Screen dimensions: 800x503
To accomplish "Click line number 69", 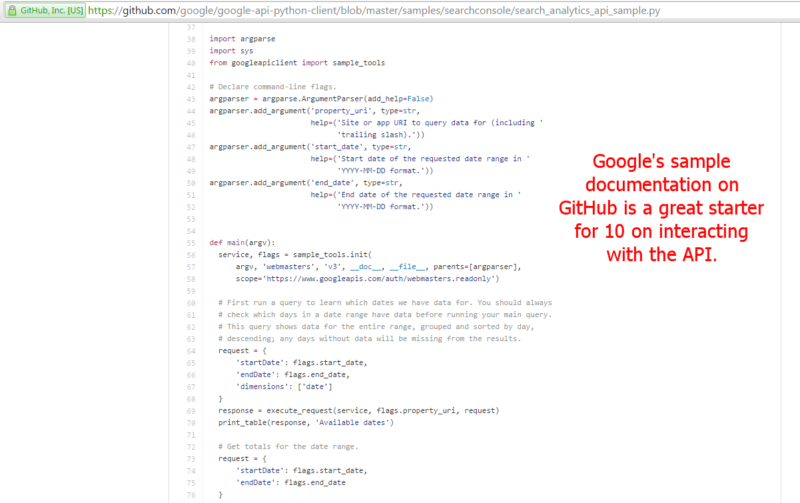I will 191,411.
